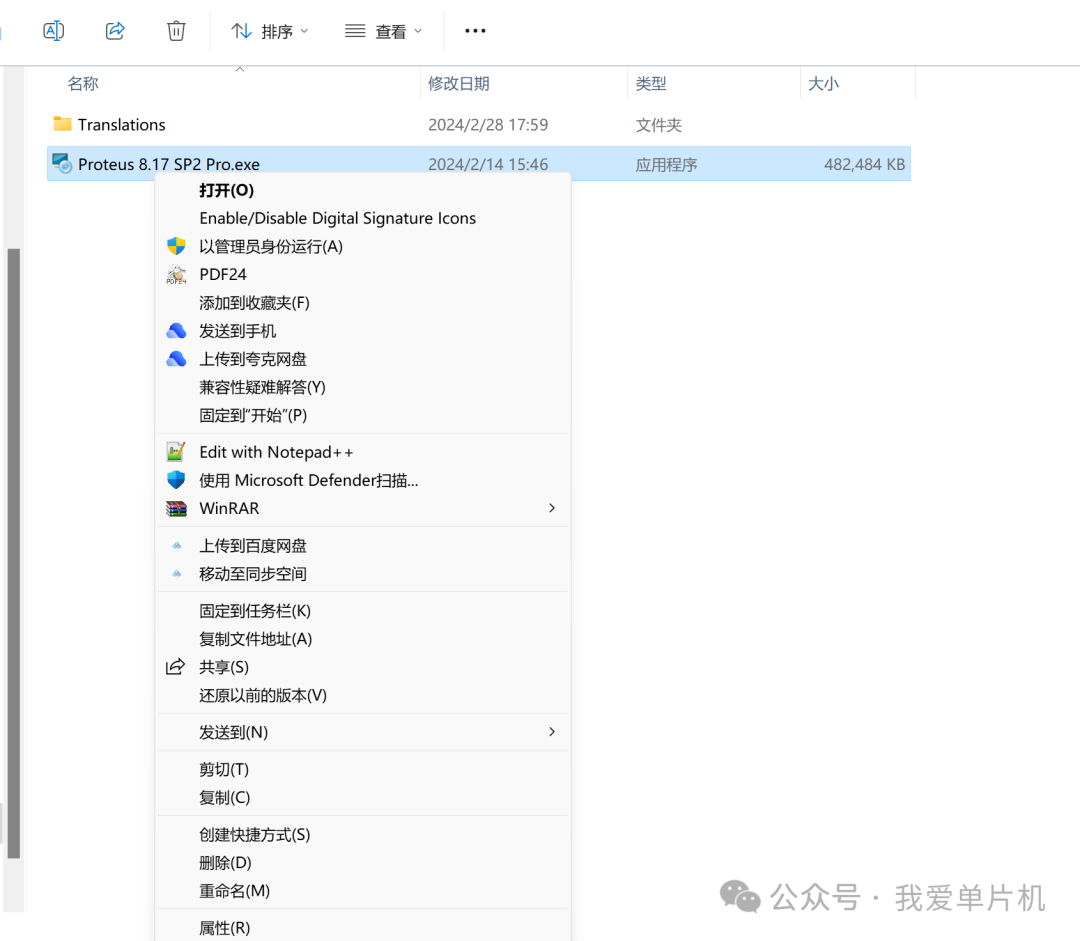Click the Rename icon in toolbar
The width and height of the screenshot is (1080, 941).
tap(54, 31)
